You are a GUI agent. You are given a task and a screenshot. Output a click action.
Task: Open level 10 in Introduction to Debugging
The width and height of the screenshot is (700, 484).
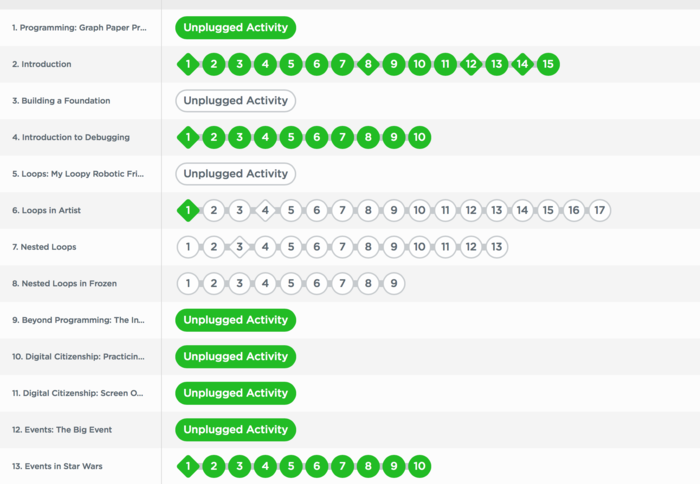pyautogui.click(x=420, y=138)
